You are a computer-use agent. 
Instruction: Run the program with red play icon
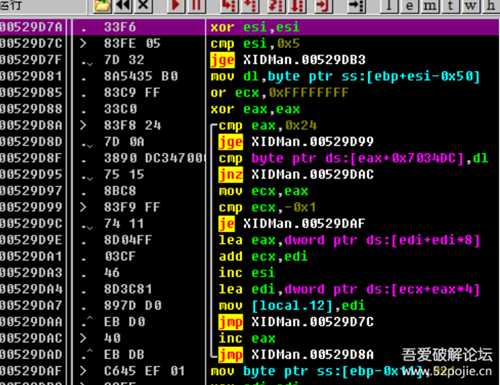coord(176,6)
